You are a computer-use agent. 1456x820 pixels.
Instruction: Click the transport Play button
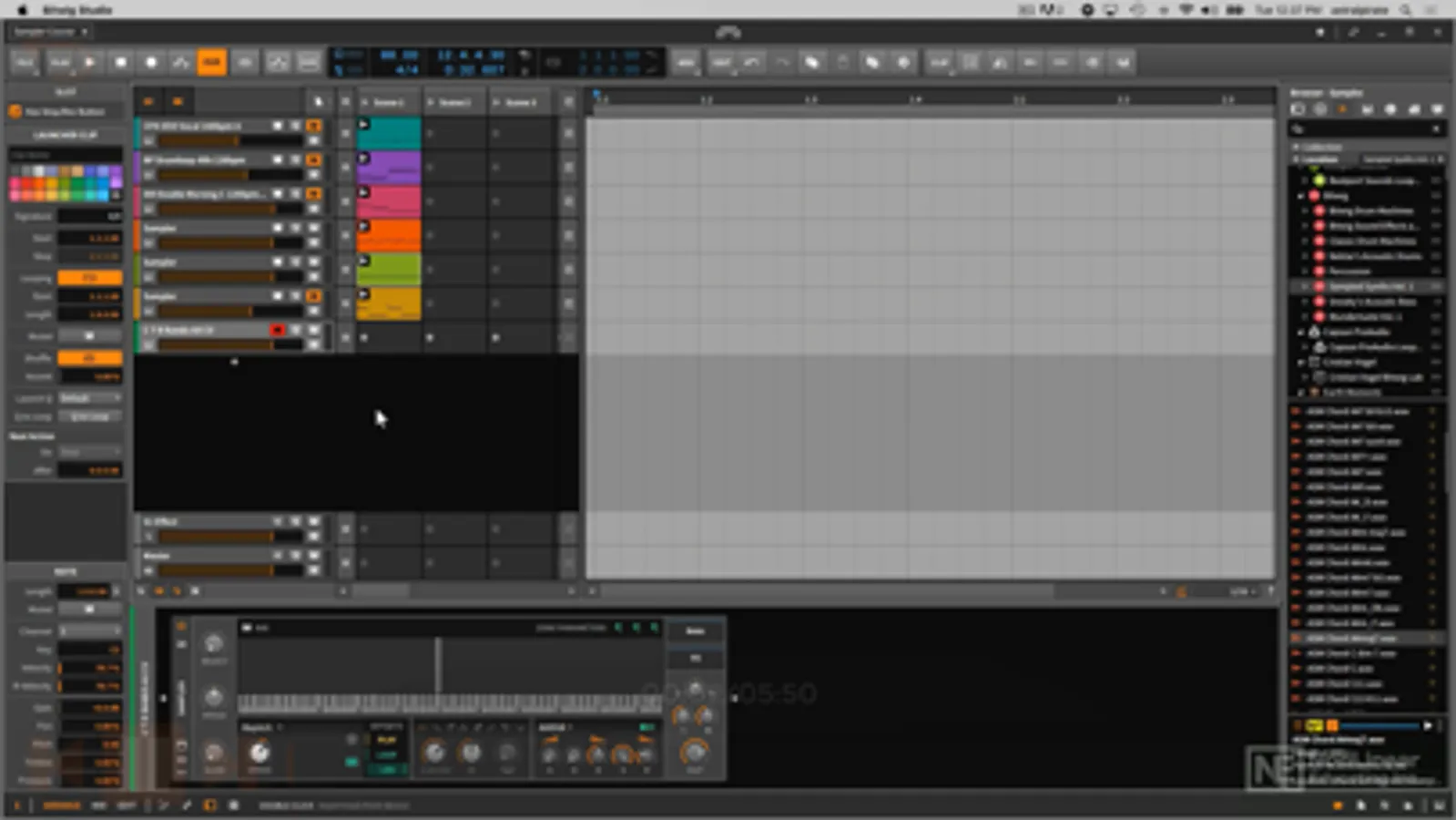pyautogui.click(x=89, y=62)
